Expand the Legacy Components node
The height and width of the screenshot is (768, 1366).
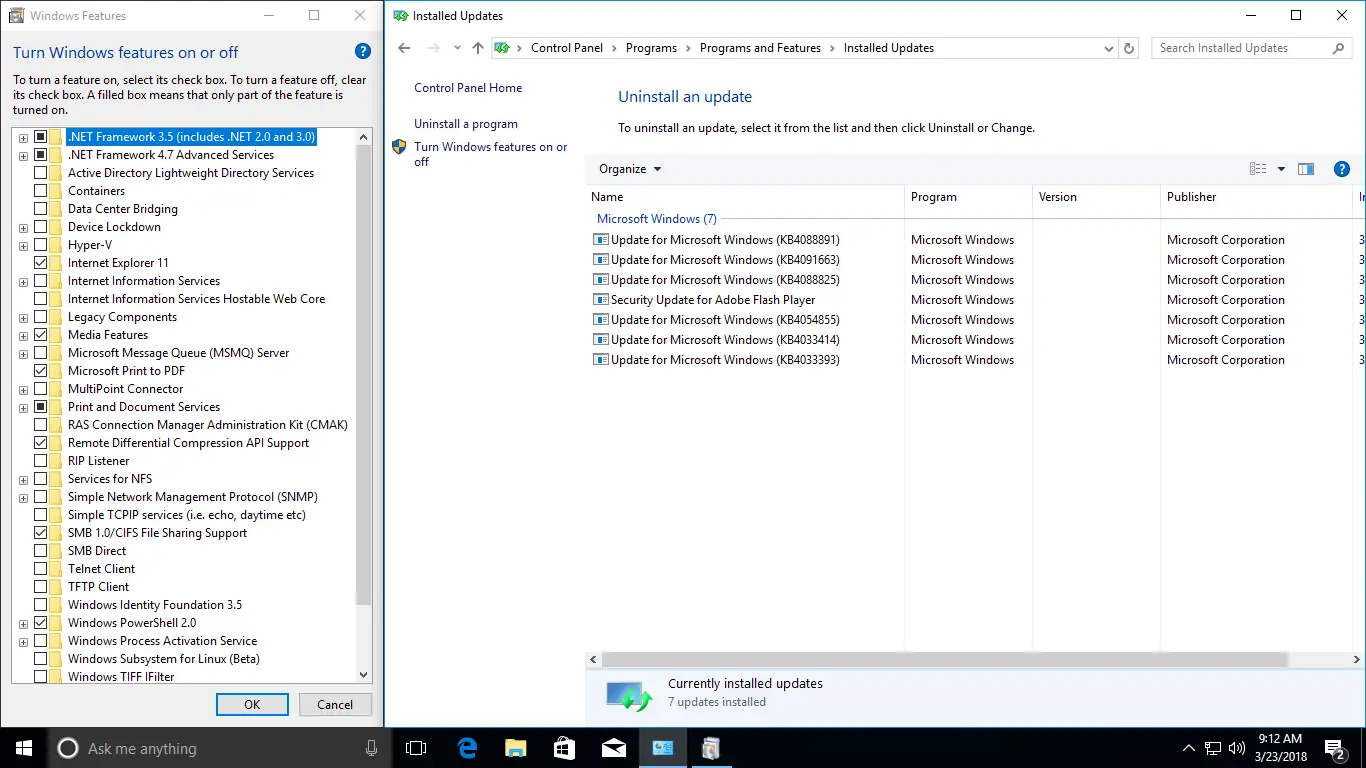(x=23, y=317)
